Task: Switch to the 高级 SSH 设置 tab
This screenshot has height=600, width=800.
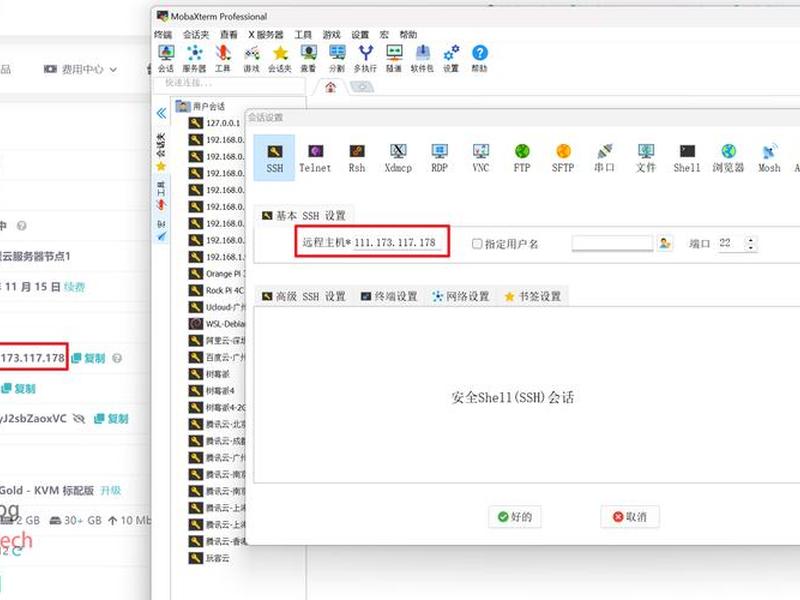Action: pyautogui.click(x=304, y=296)
